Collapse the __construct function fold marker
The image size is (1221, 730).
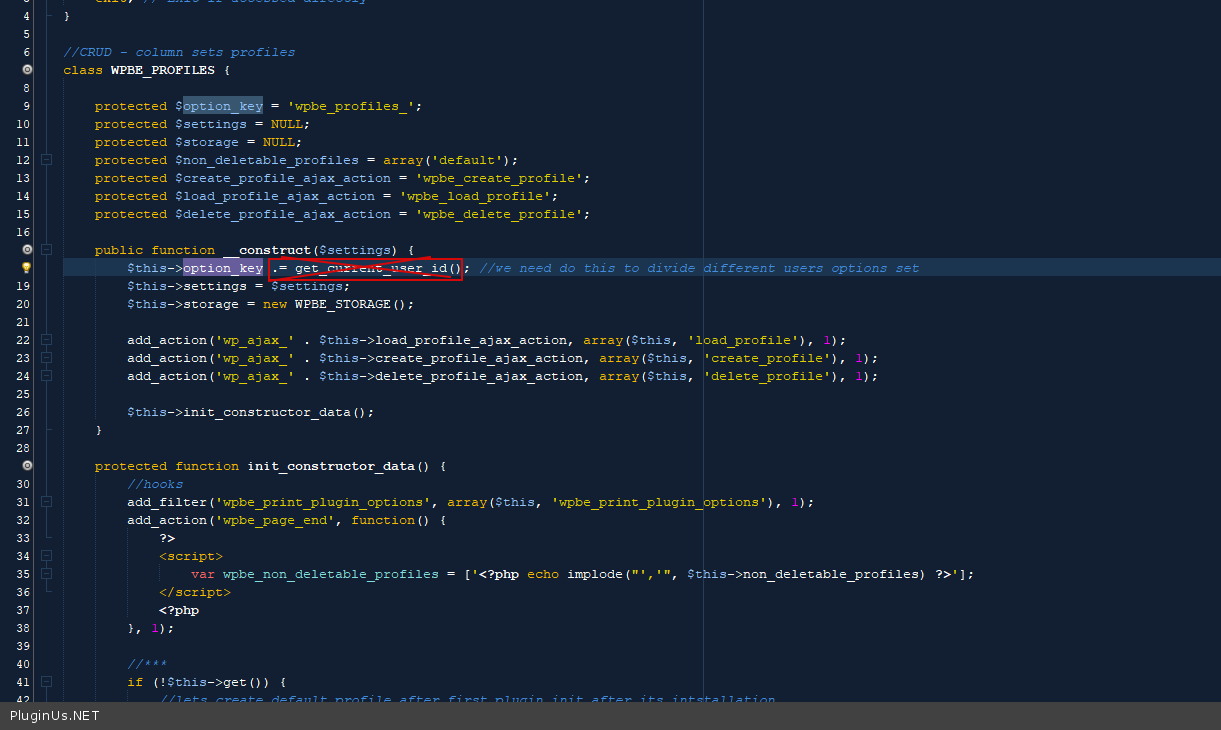[x=46, y=250]
